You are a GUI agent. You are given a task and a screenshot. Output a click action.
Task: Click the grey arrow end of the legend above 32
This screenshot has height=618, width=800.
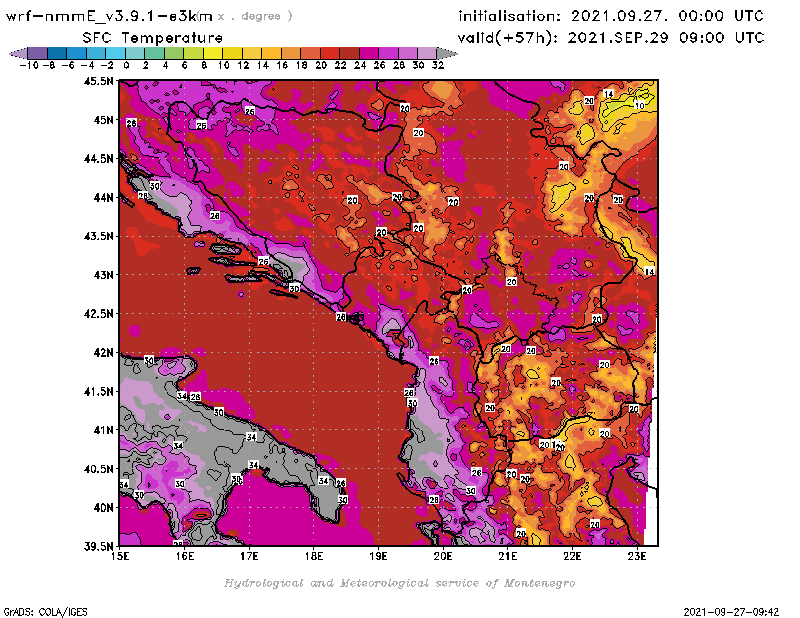447,54
